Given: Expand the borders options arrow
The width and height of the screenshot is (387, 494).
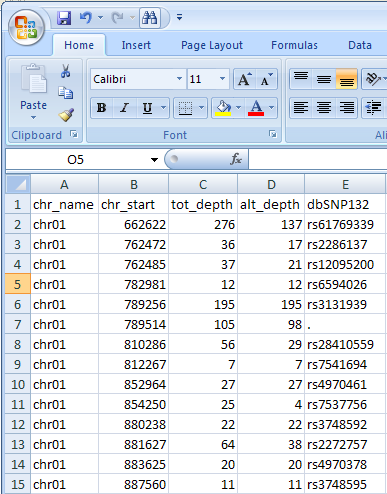Looking at the screenshot, I should coord(201,108).
